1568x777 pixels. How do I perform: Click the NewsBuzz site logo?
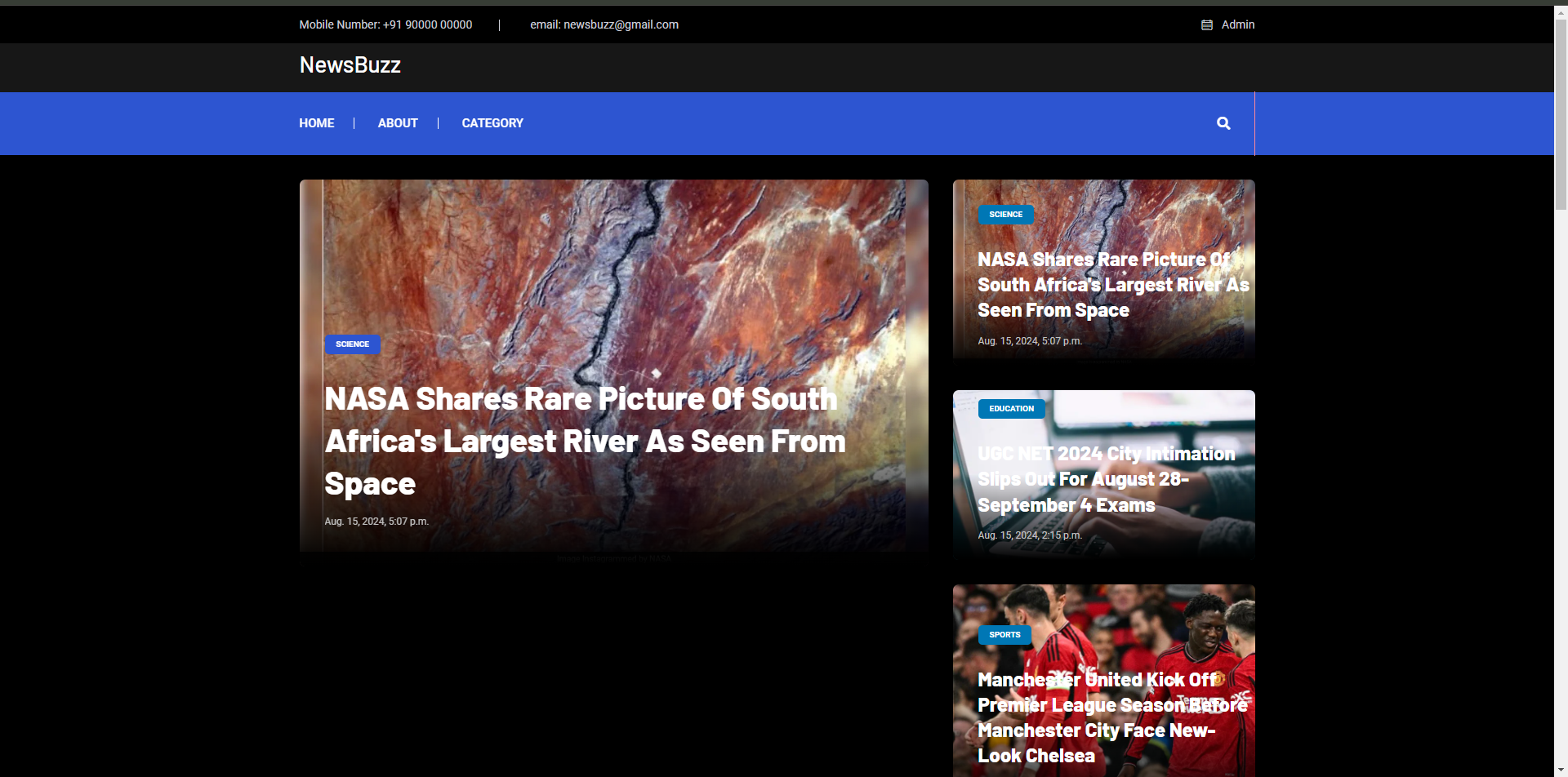pyautogui.click(x=350, y=65)
